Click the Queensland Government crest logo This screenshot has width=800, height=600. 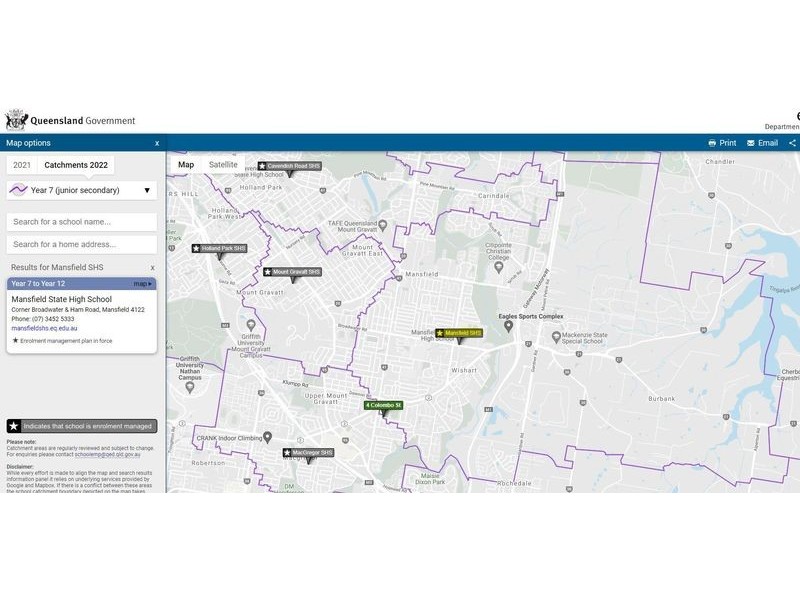click(x=16, y=120)
